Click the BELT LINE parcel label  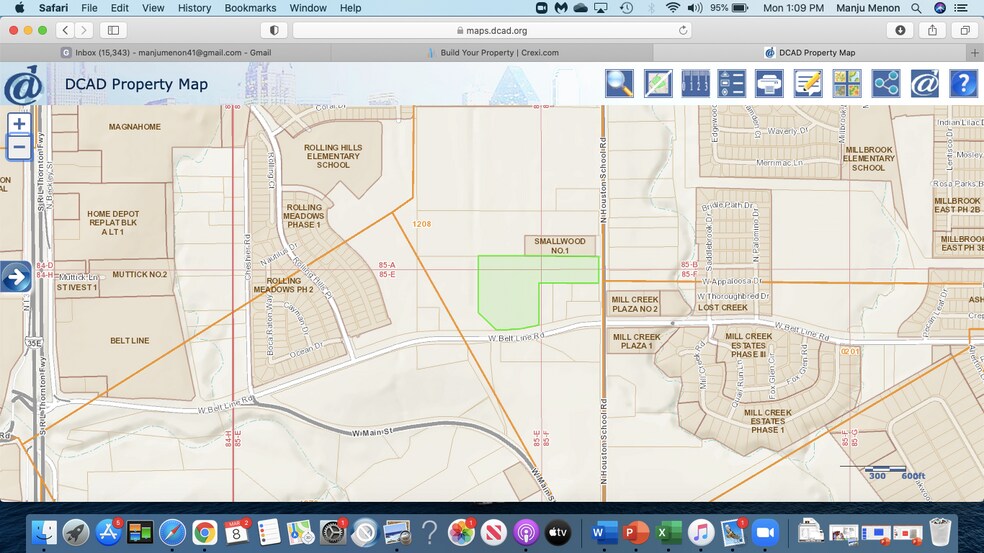[x=129, y=340]
